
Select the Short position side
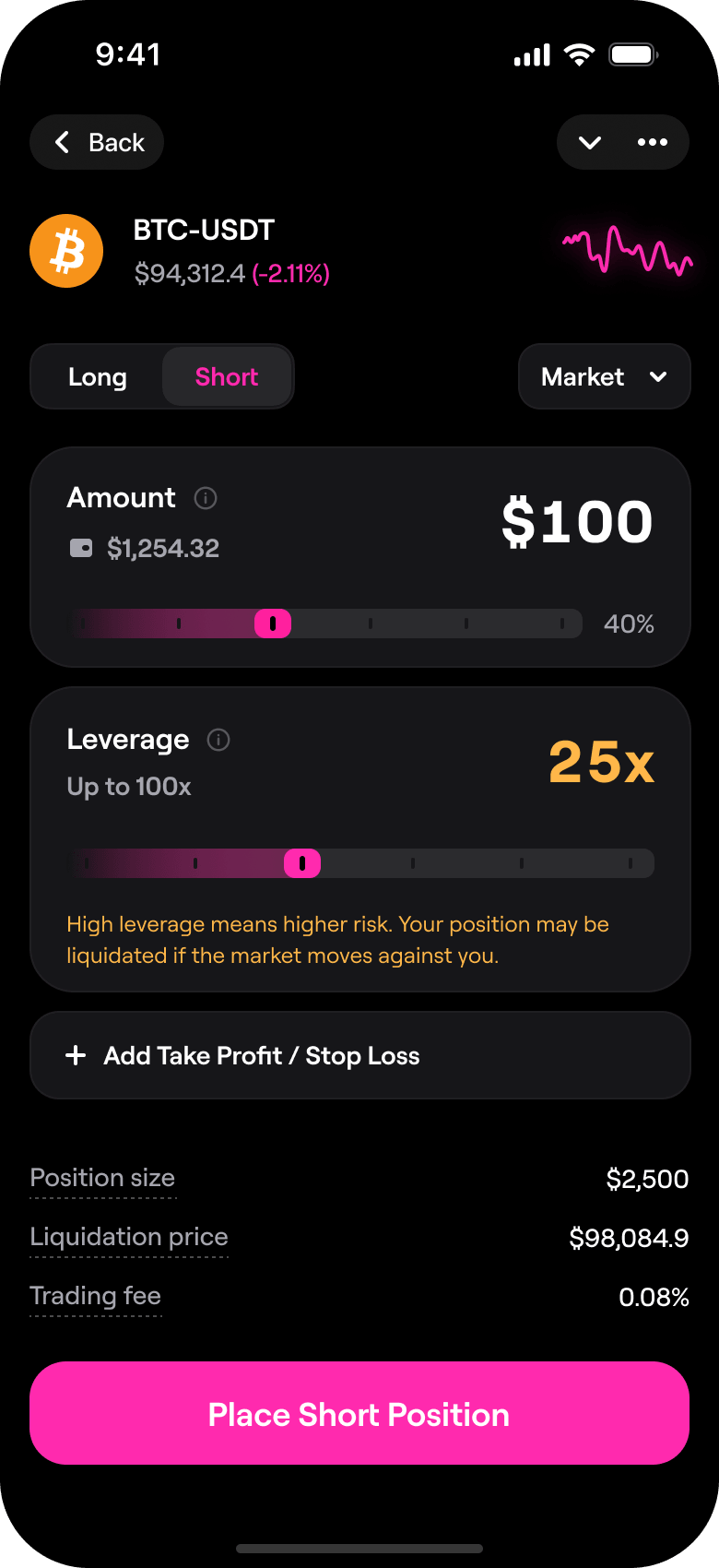[x=227, y=377]
